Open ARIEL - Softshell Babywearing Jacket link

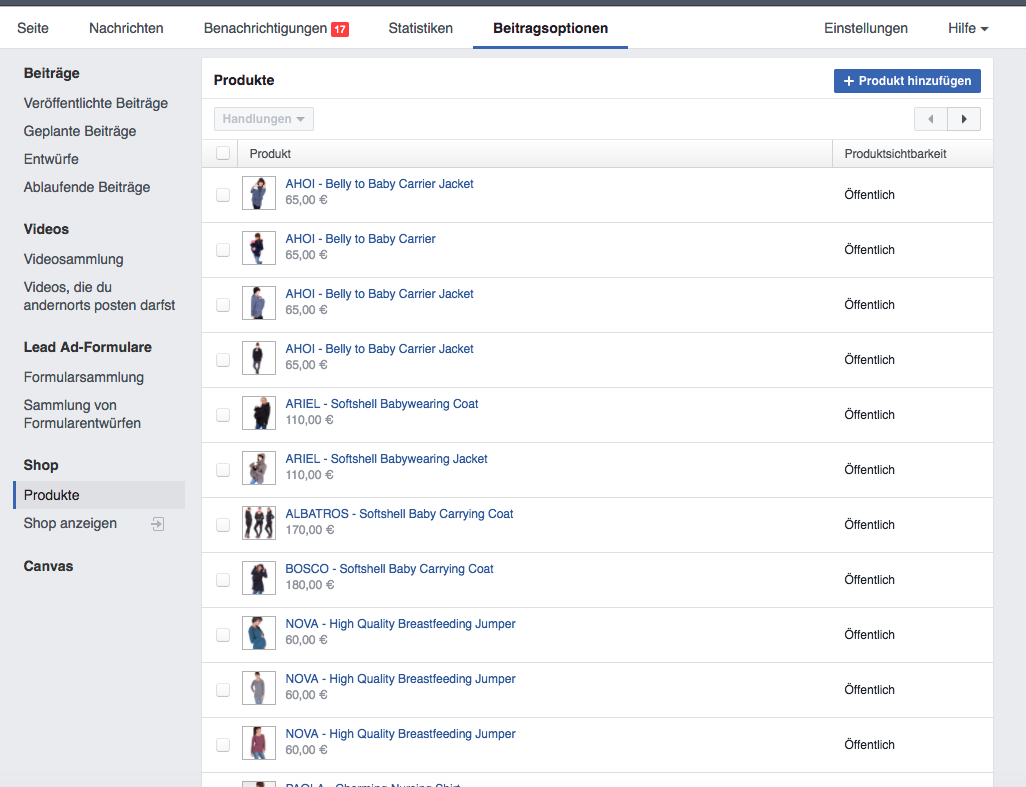coord(386,459)
